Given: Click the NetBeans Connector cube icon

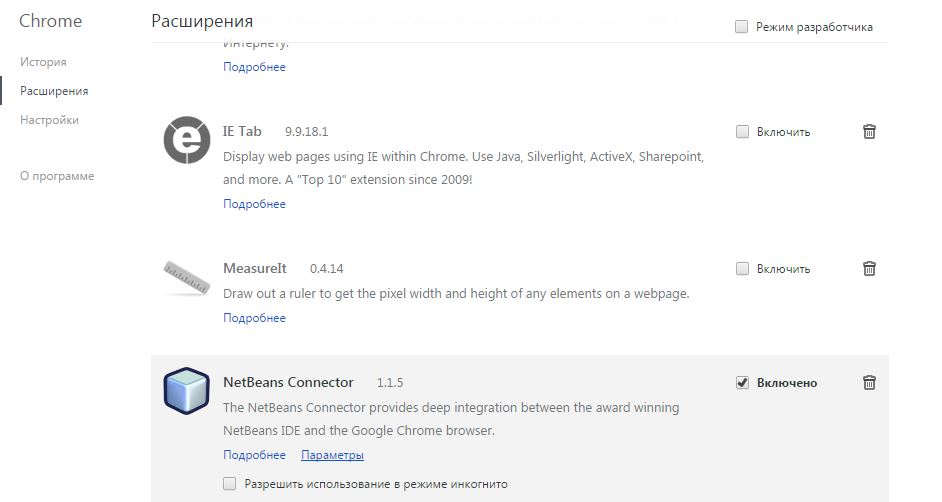Looking at the screenshot, I should 187,390.
